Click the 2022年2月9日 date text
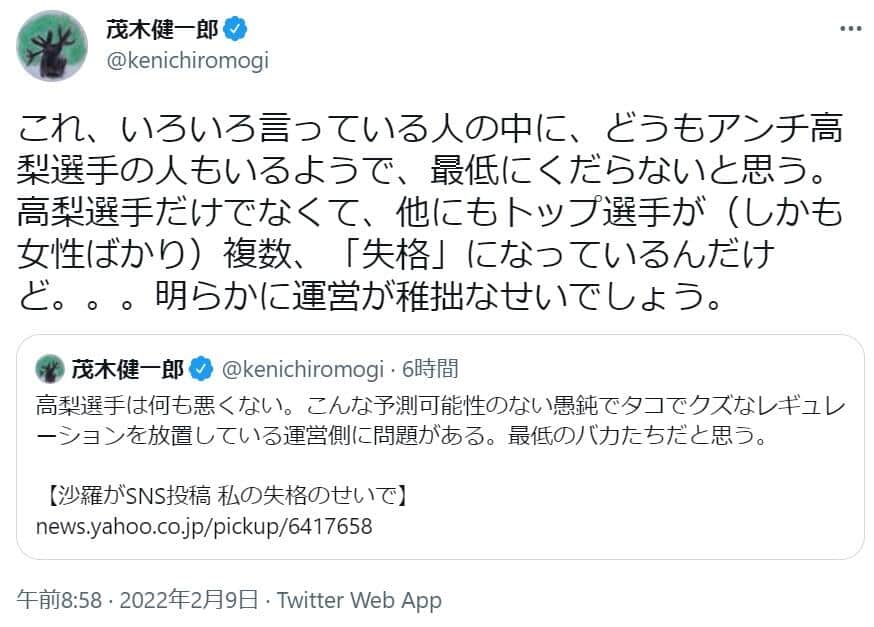Image resolution: width=874 pixels, height=627 pixels. coord(190,600)
